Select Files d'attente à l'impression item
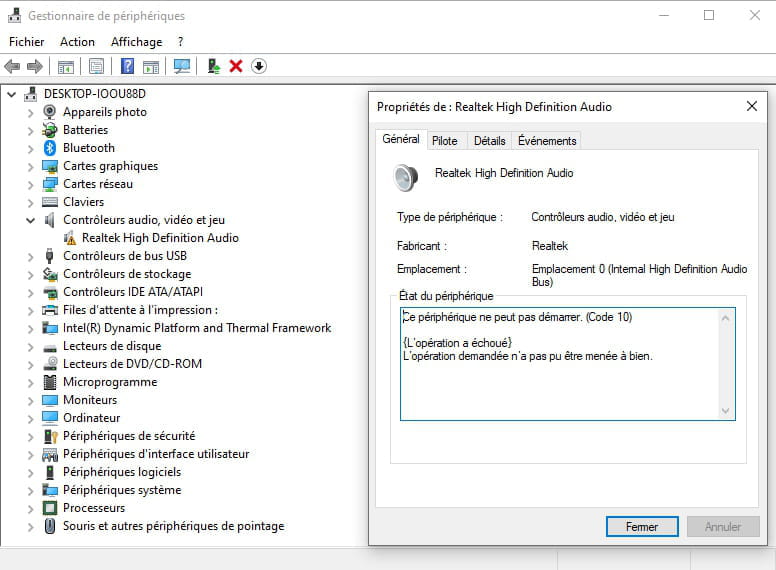 point(140,310)
